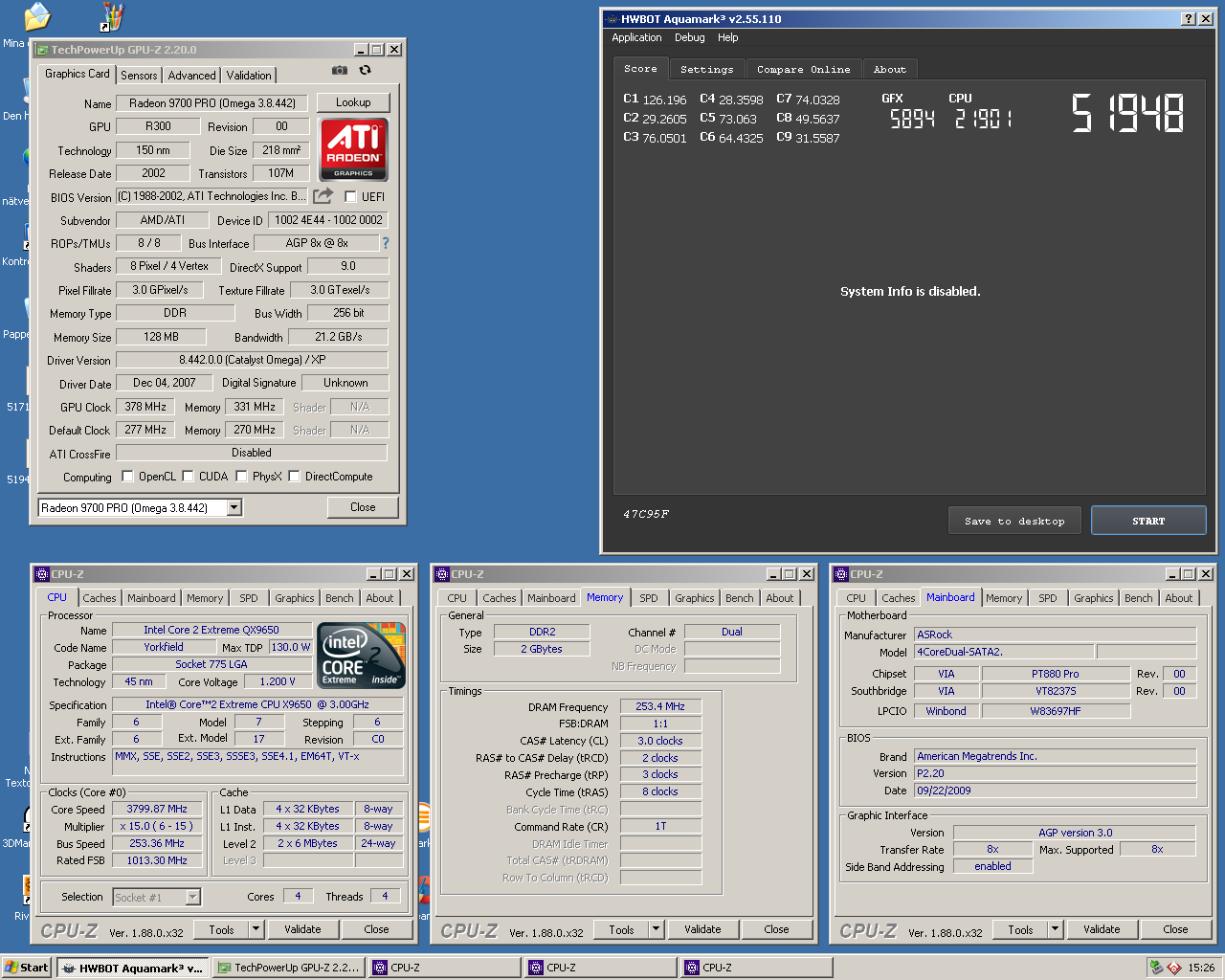Click the GPU name field Radeon 9700 PRO
This screenshot has width=1225, height=980.
coord(212,102)
